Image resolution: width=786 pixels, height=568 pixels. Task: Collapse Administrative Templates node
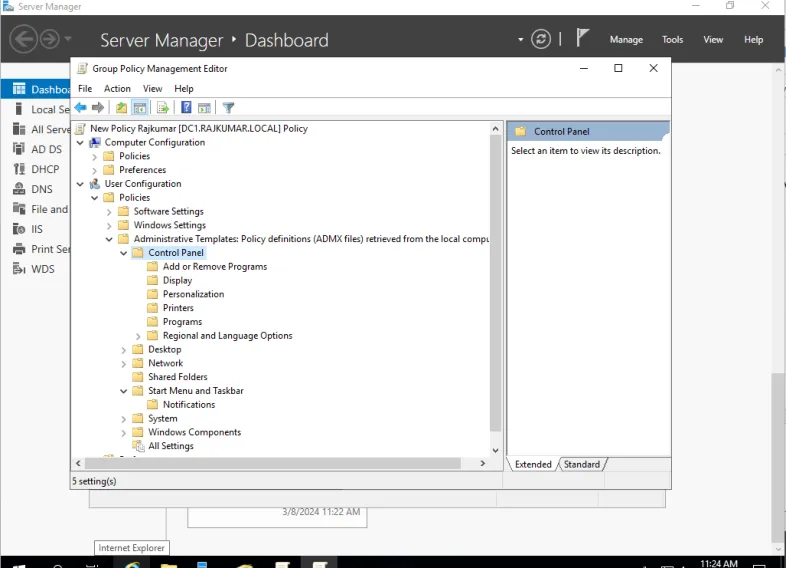[x=109, y=239]
